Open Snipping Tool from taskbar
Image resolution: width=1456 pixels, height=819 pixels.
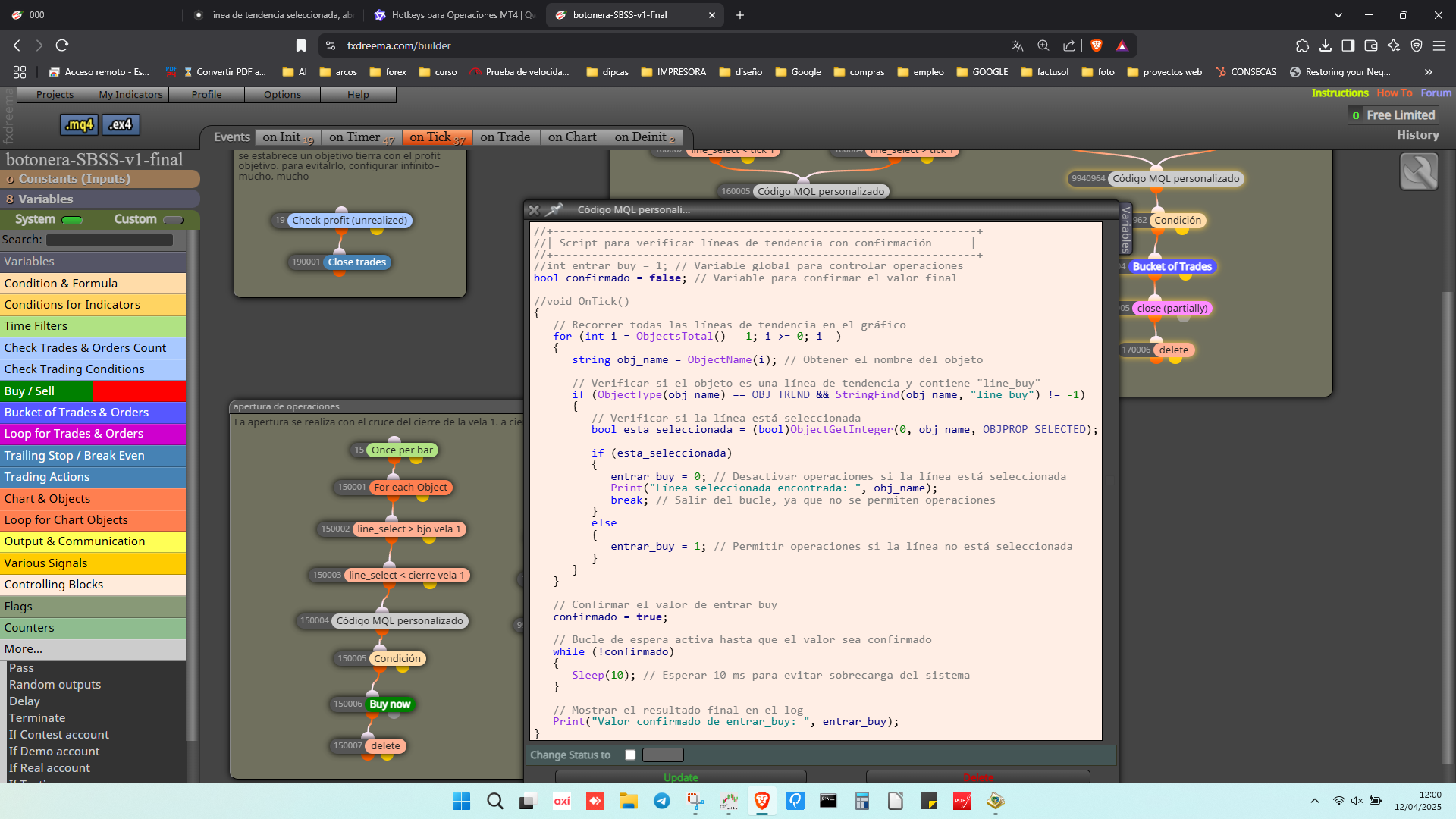point(695,801)
